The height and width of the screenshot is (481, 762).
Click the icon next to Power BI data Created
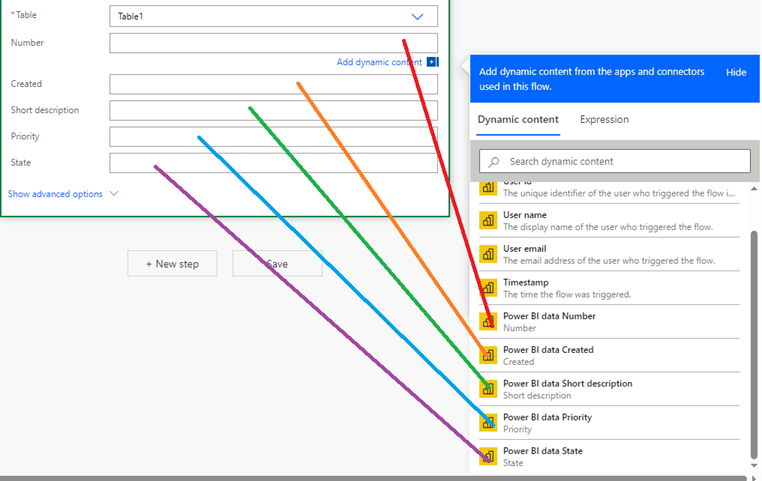pyautogui.click(x=488, y=355)
